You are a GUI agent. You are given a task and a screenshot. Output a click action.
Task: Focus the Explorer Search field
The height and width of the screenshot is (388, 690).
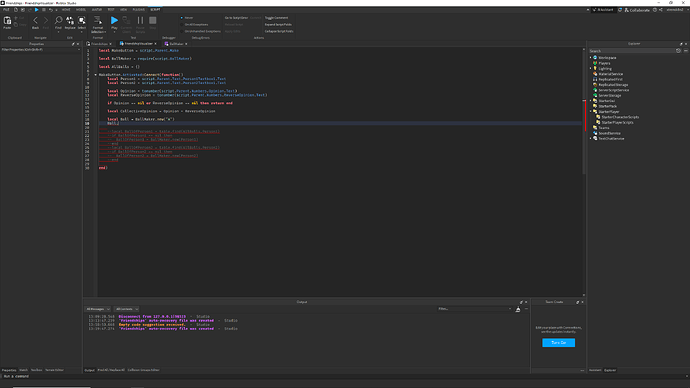click(632, 51)
